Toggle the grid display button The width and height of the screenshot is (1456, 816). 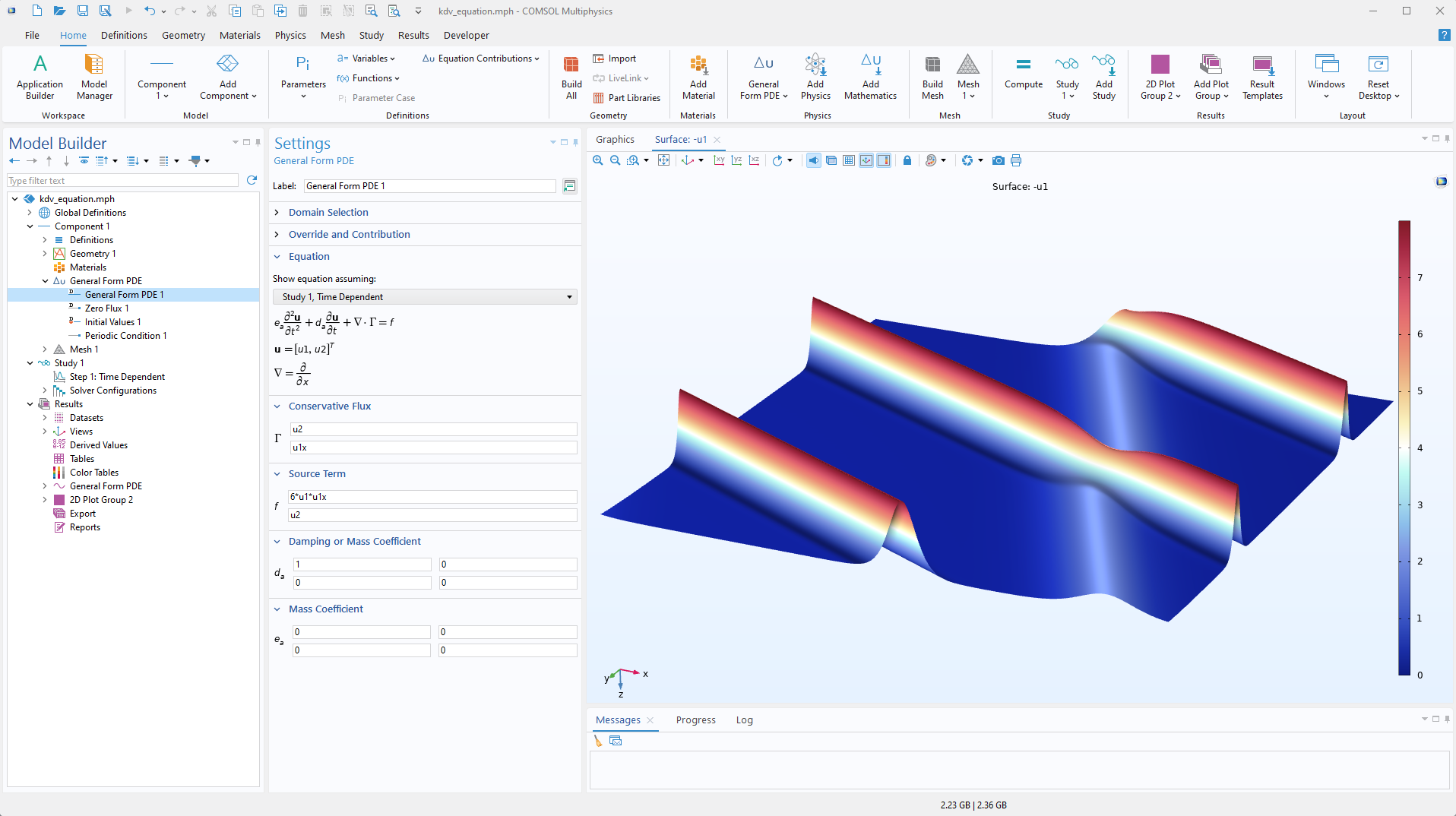(x=849, y=160)
